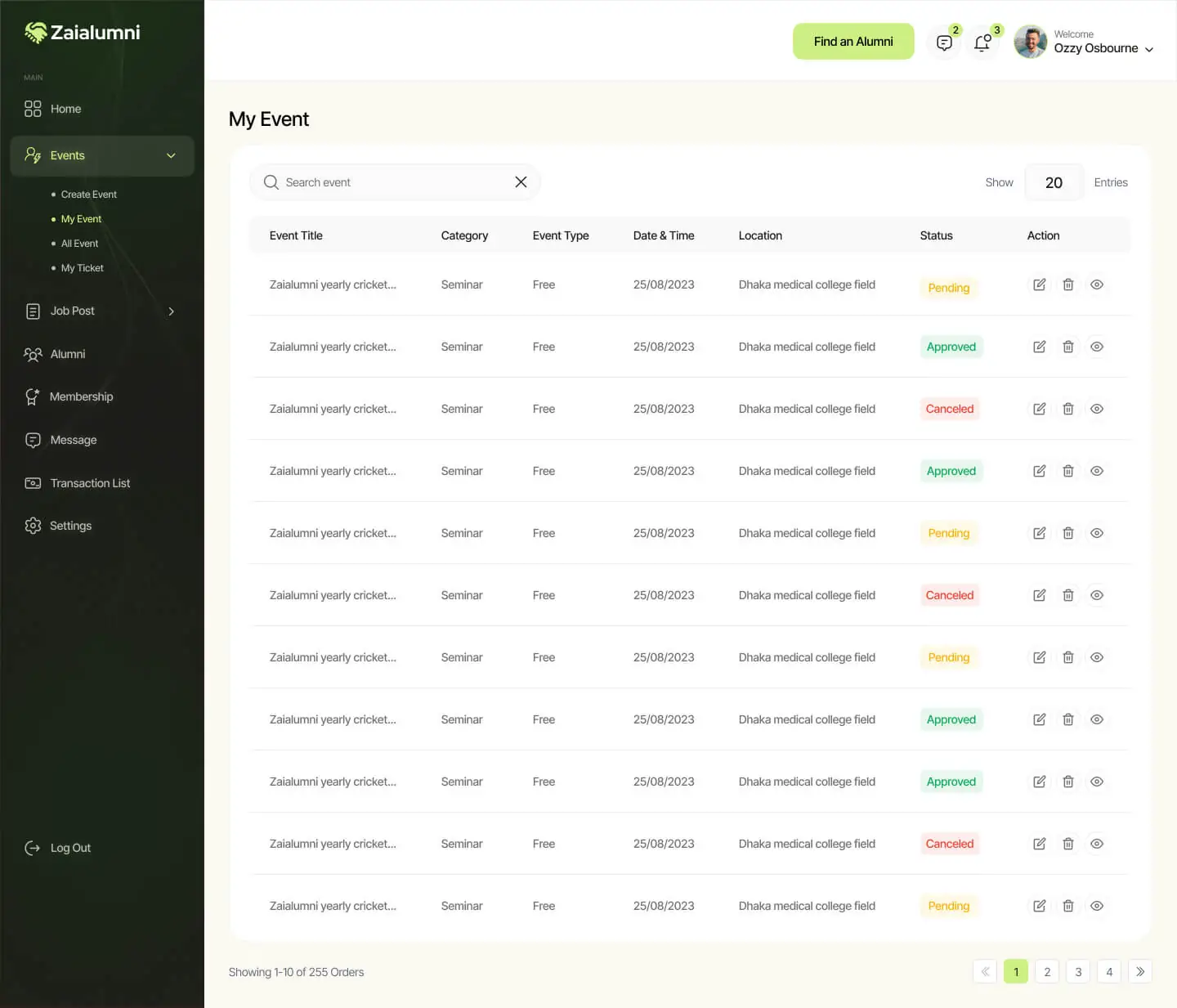Click edit icon for the first Pending event

(x=1039, y=284)
